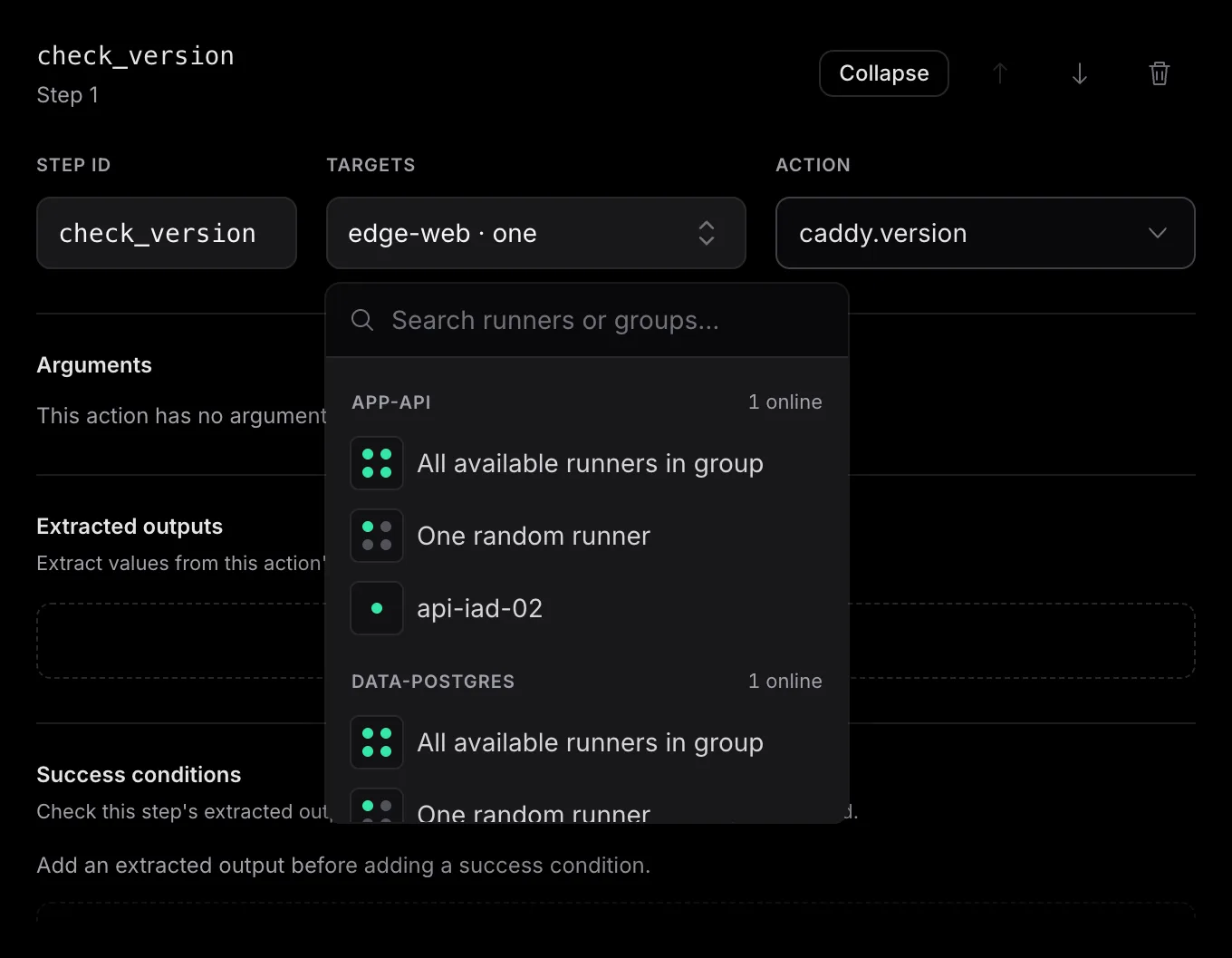
Task: Click the Collapse button
Action: pyautogui.click(x=884, y=73)
